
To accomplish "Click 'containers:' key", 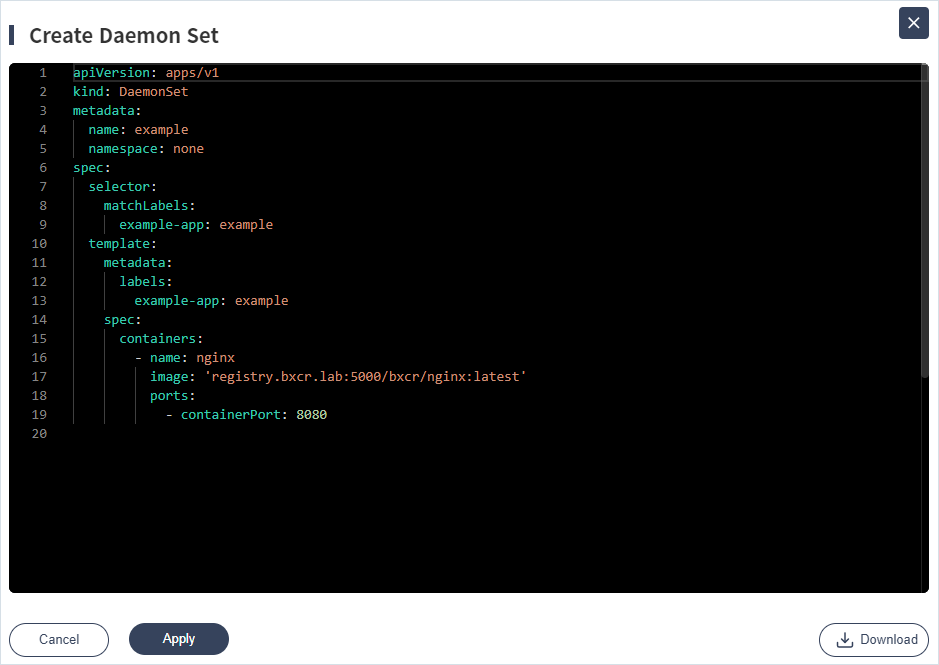I will 161,338.
